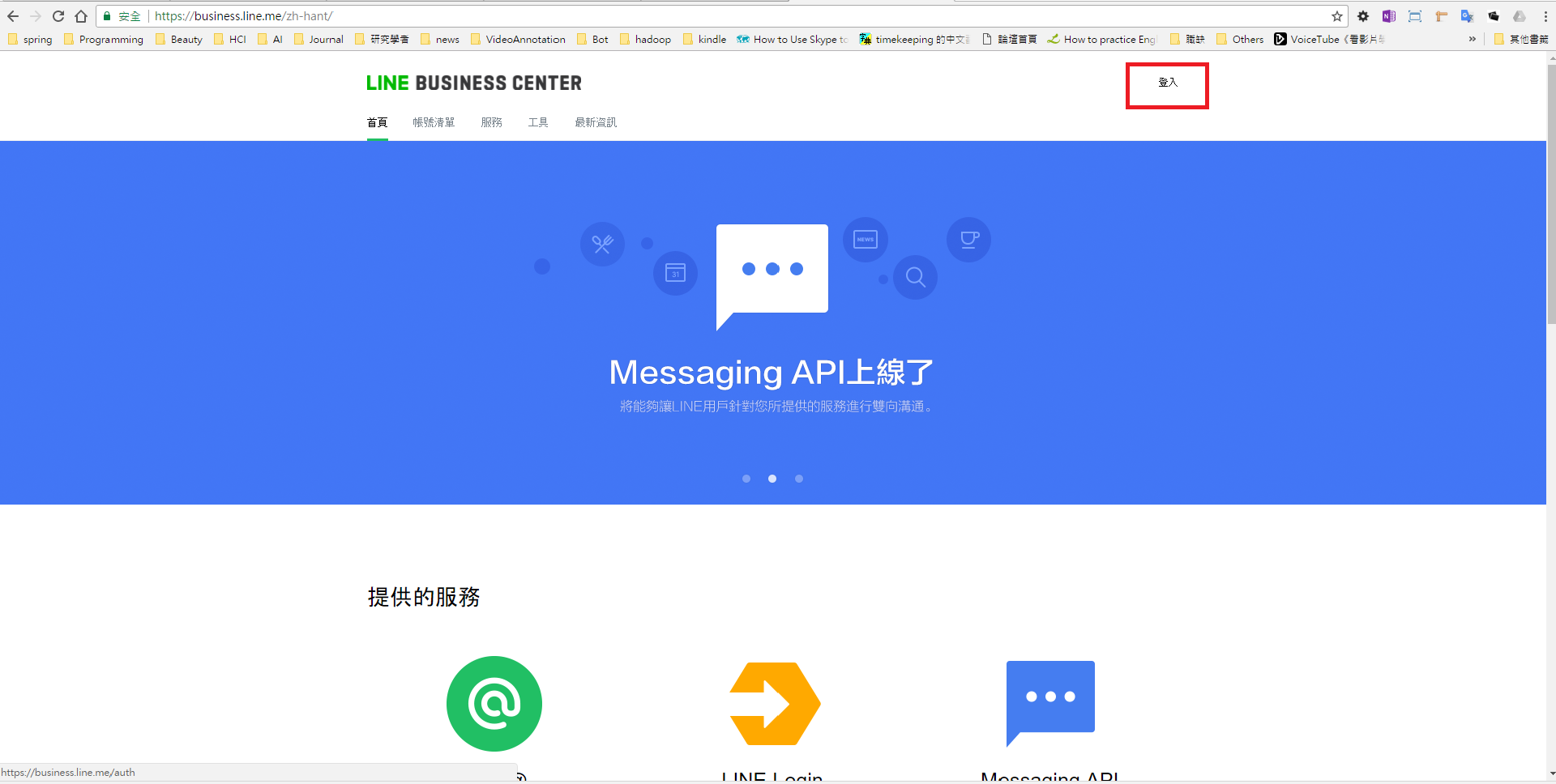Open the browser home page icon
Viewport: 1556px width, 784px height.
(x=81, y=16)
